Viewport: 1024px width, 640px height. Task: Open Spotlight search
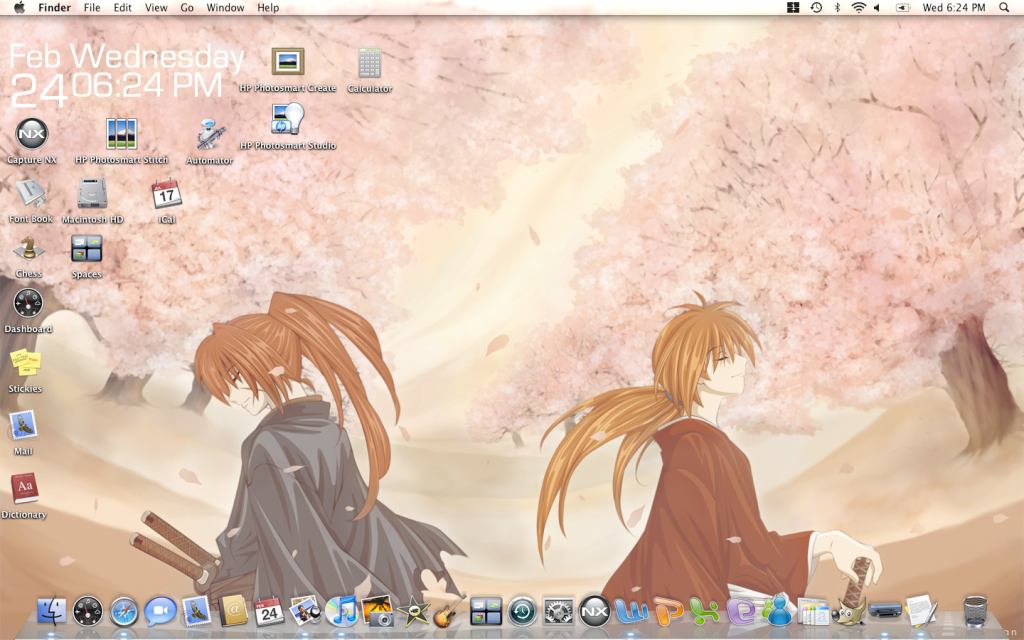1004,8
